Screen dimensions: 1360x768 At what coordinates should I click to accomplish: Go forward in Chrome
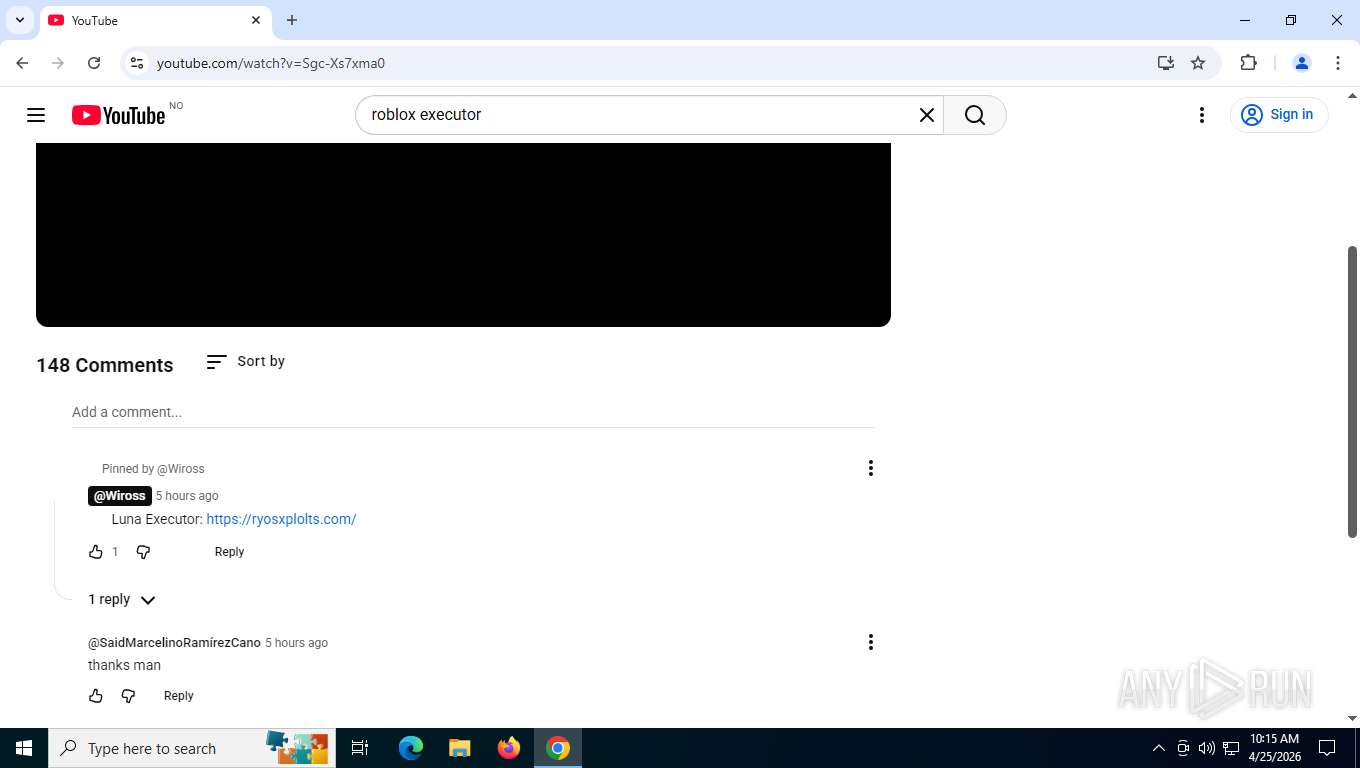pyautogui.click(x=58, y=63)
